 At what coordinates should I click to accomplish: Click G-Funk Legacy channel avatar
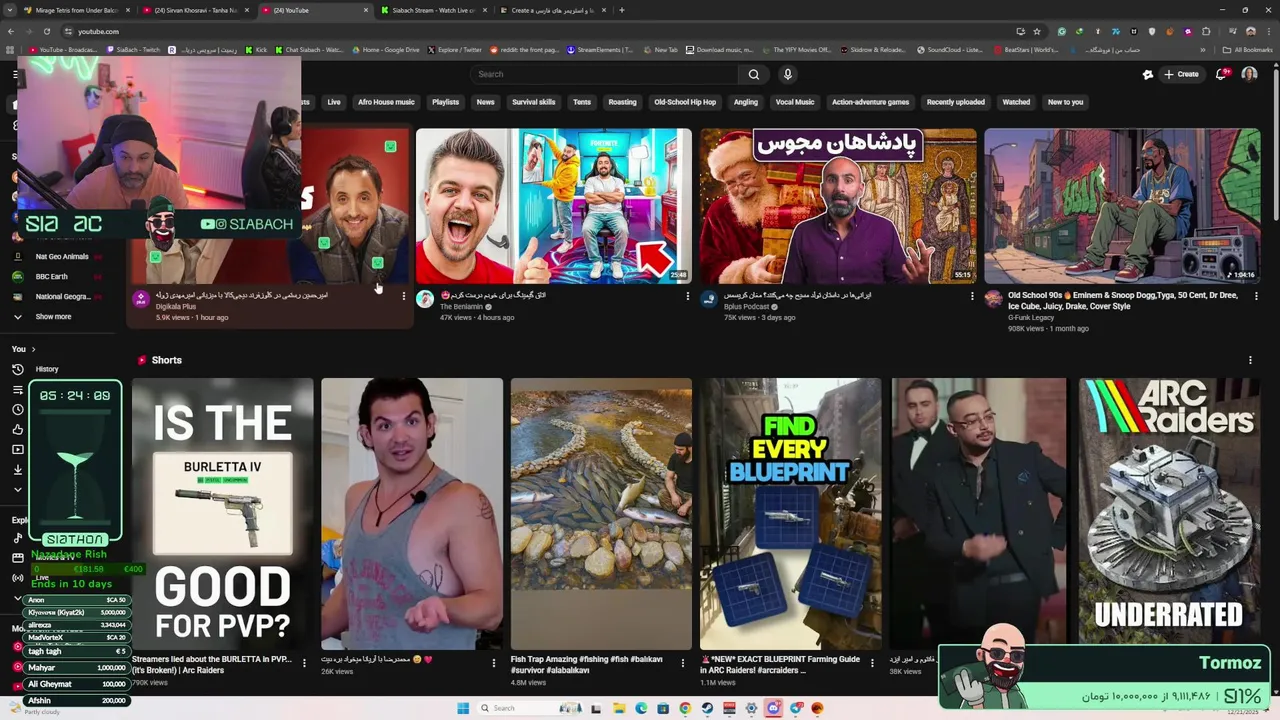click(993, 299)
